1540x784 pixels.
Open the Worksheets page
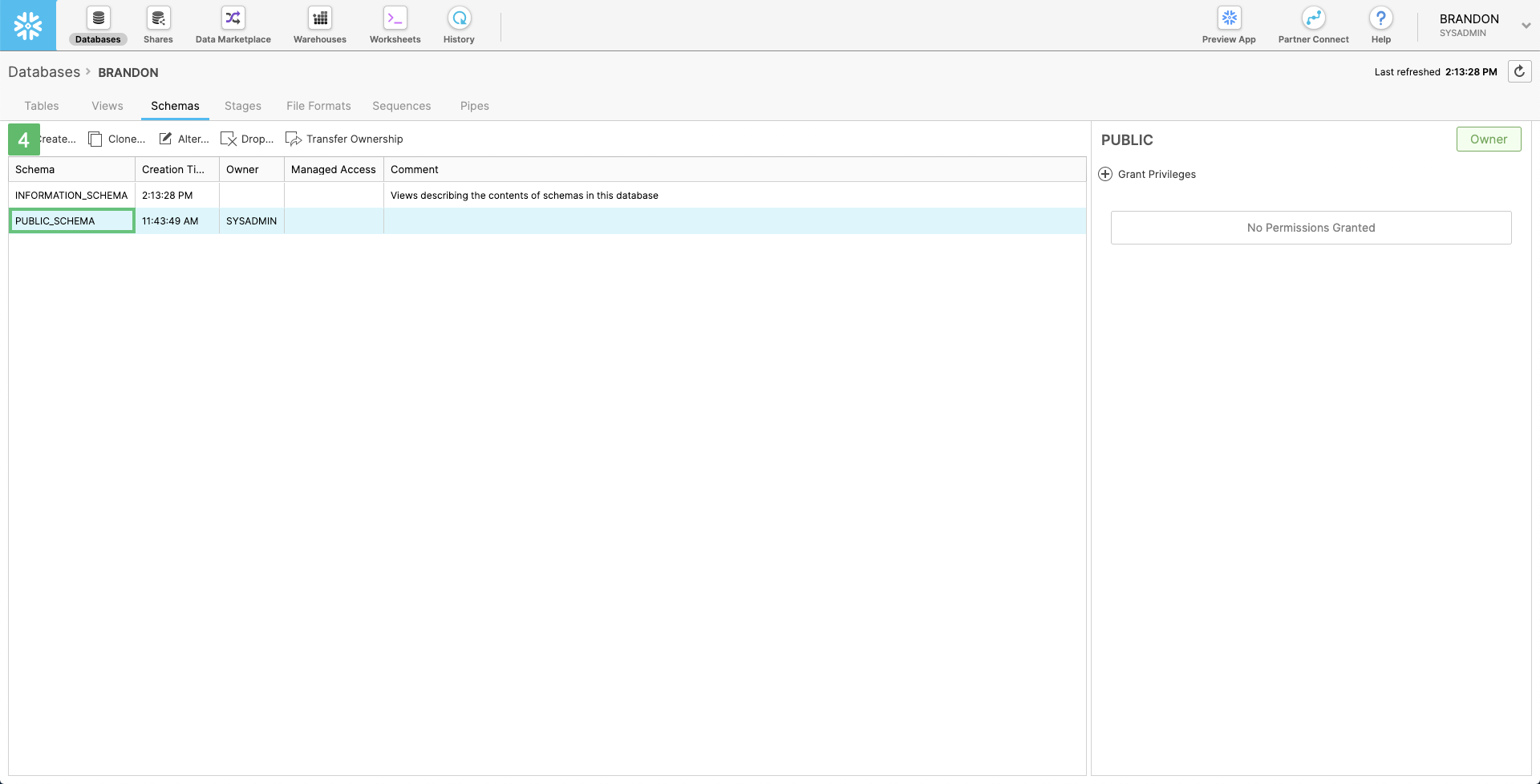(395, 26)
